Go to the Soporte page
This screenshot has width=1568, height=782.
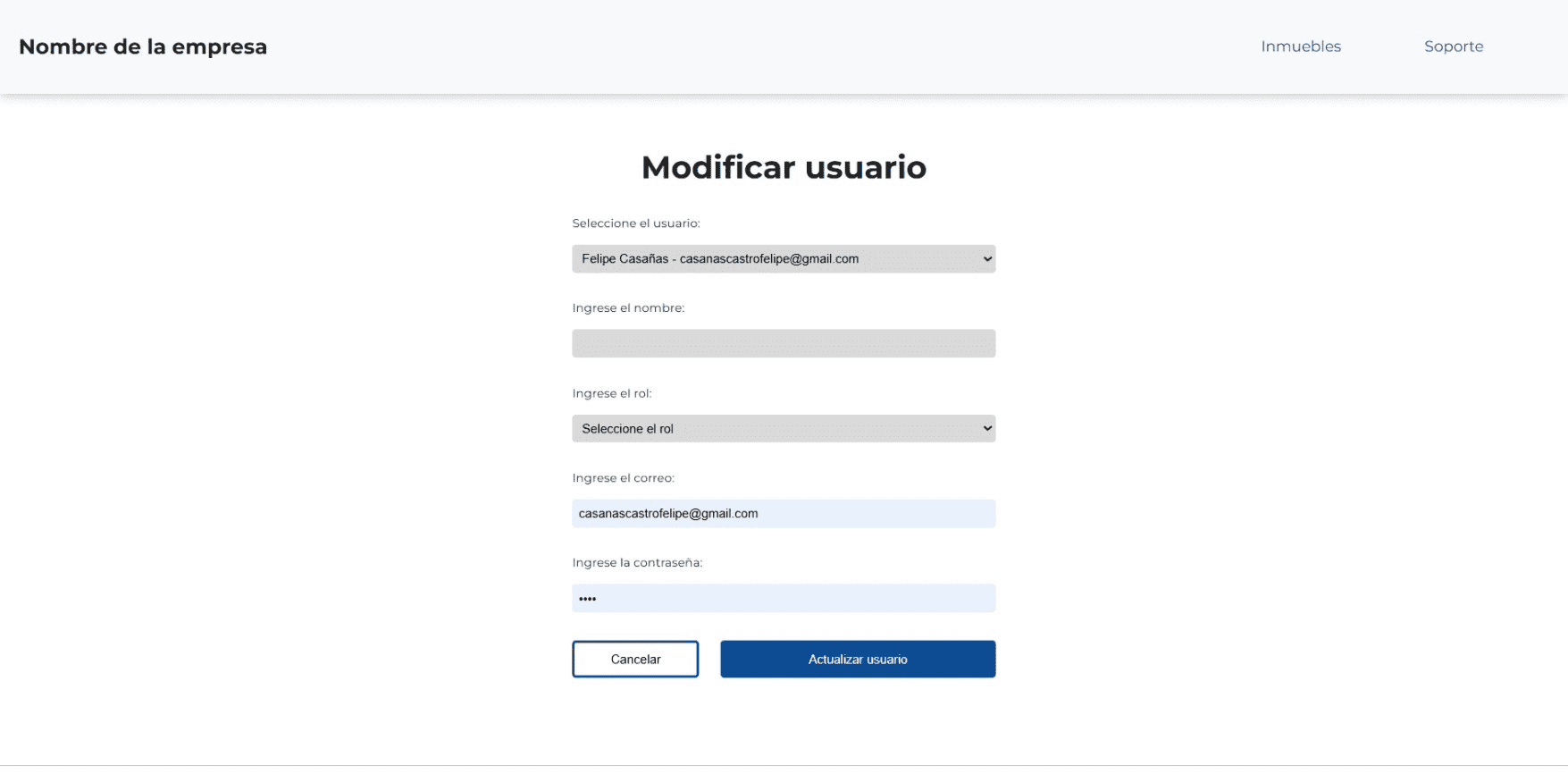[x=1454, y=46]
